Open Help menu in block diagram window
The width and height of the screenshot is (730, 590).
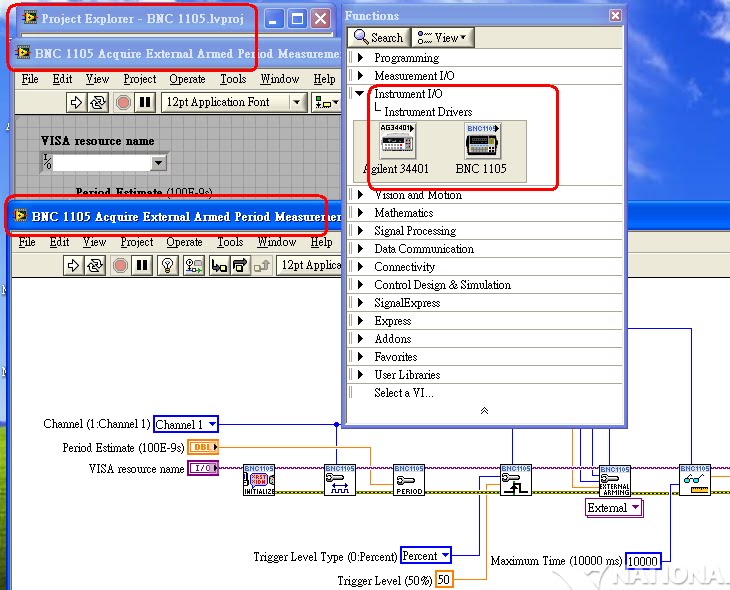click(321, 242)
